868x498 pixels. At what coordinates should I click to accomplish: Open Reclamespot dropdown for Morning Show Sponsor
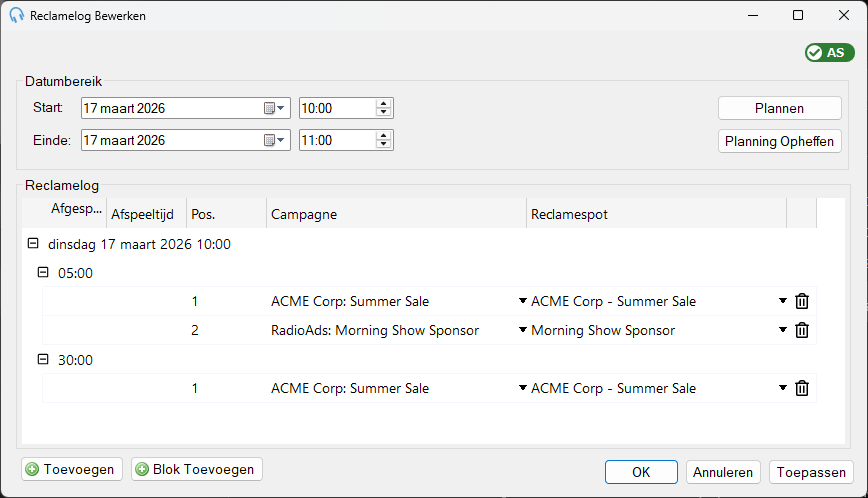783,330
